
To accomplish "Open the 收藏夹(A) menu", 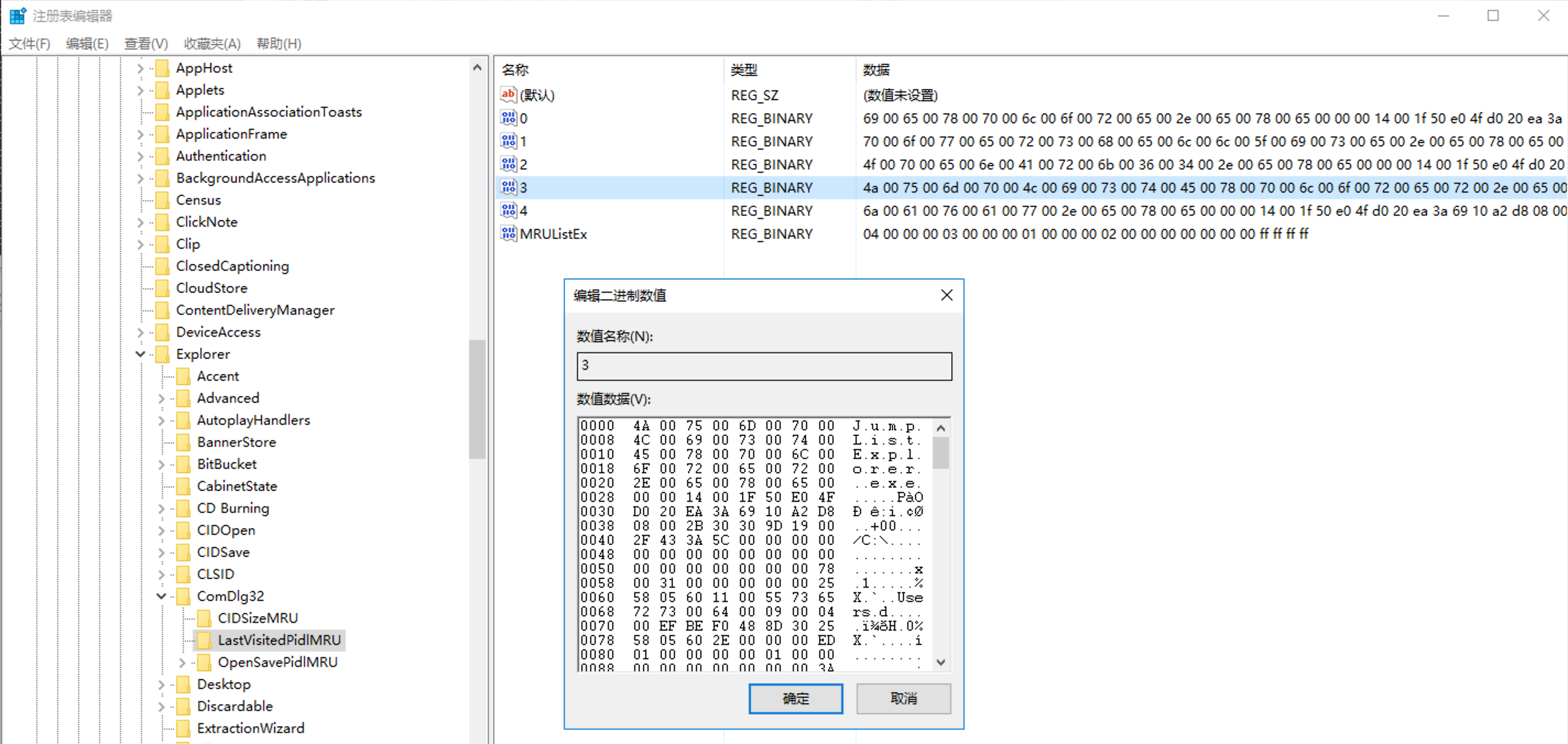I will pos(212,44).
